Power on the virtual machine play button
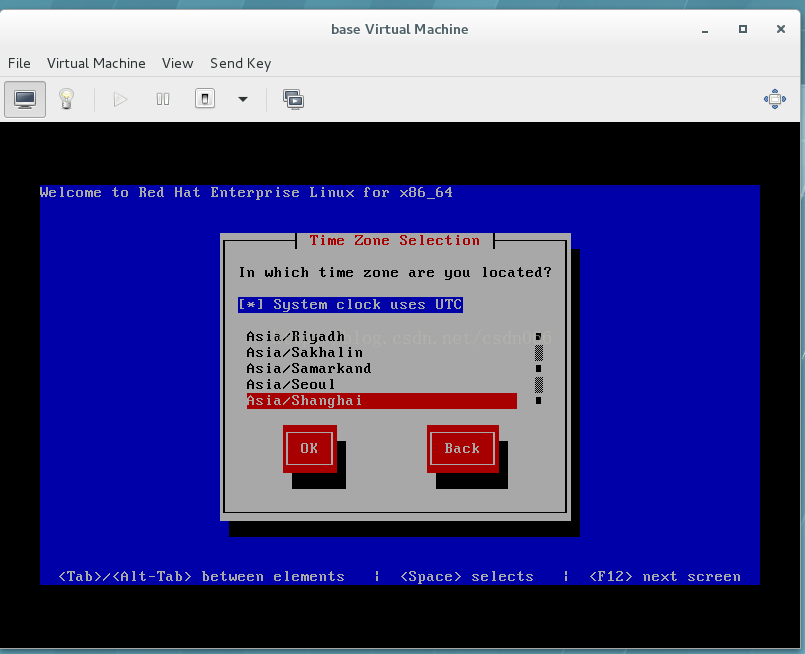Screen dimensions: 805x654 point(120,99)
